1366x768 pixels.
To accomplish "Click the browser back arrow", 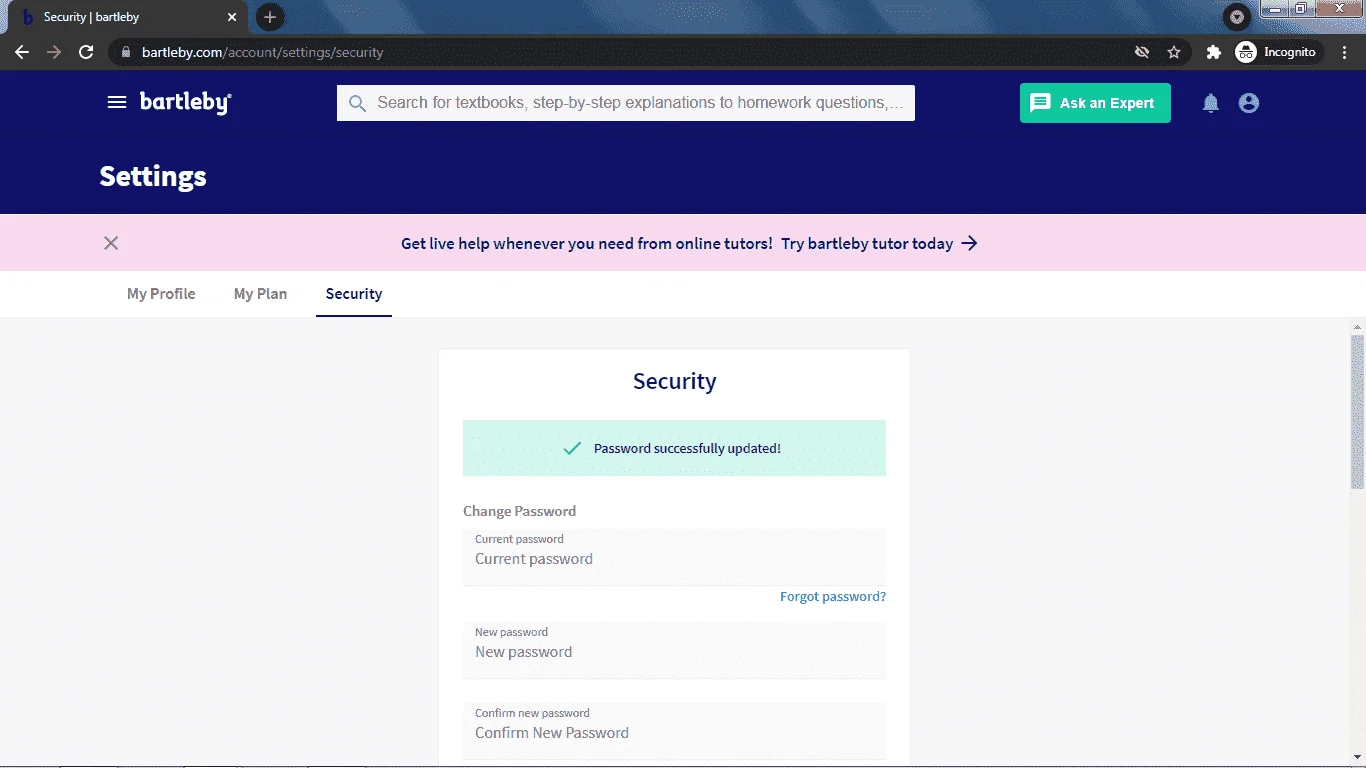I will pyautogui.click(x=22, y=52).
